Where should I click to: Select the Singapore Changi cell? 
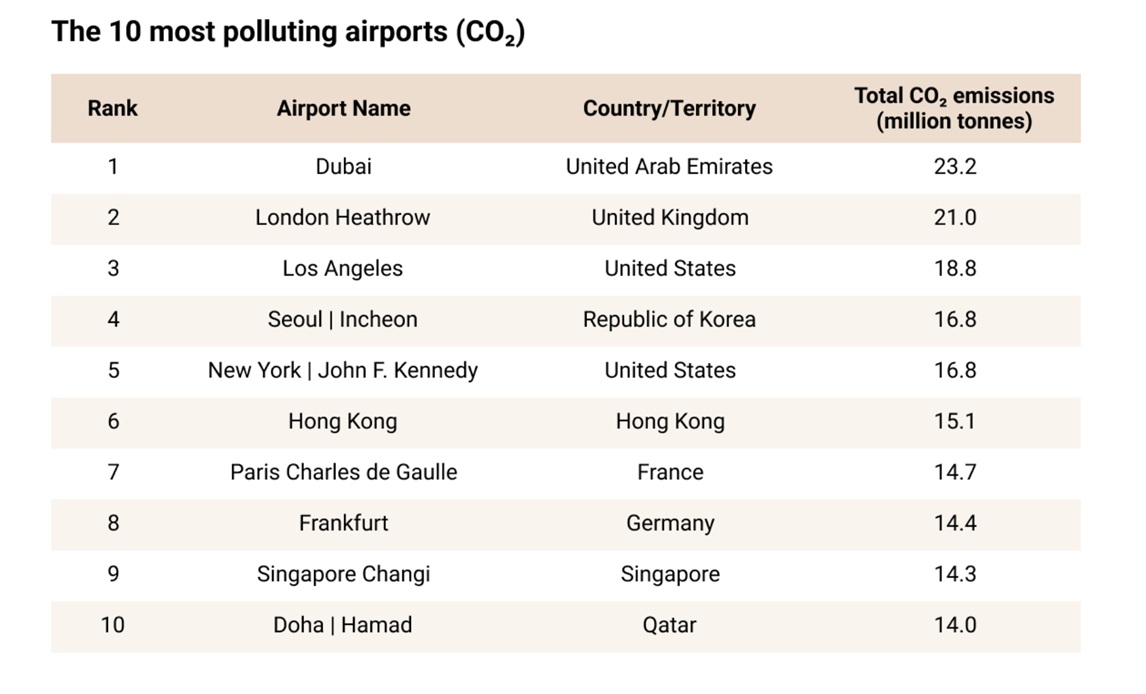point(344,574)
